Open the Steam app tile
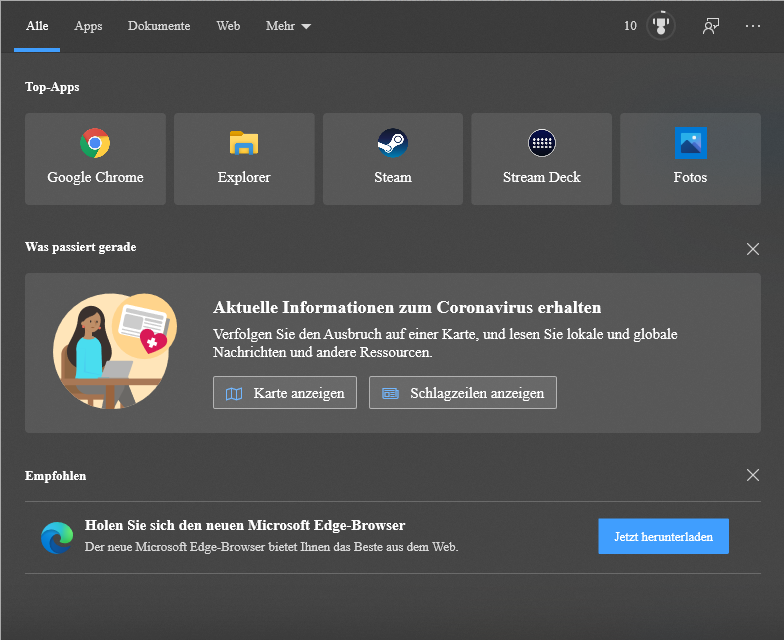Screen dimensions: 784x640 point(392,159)
